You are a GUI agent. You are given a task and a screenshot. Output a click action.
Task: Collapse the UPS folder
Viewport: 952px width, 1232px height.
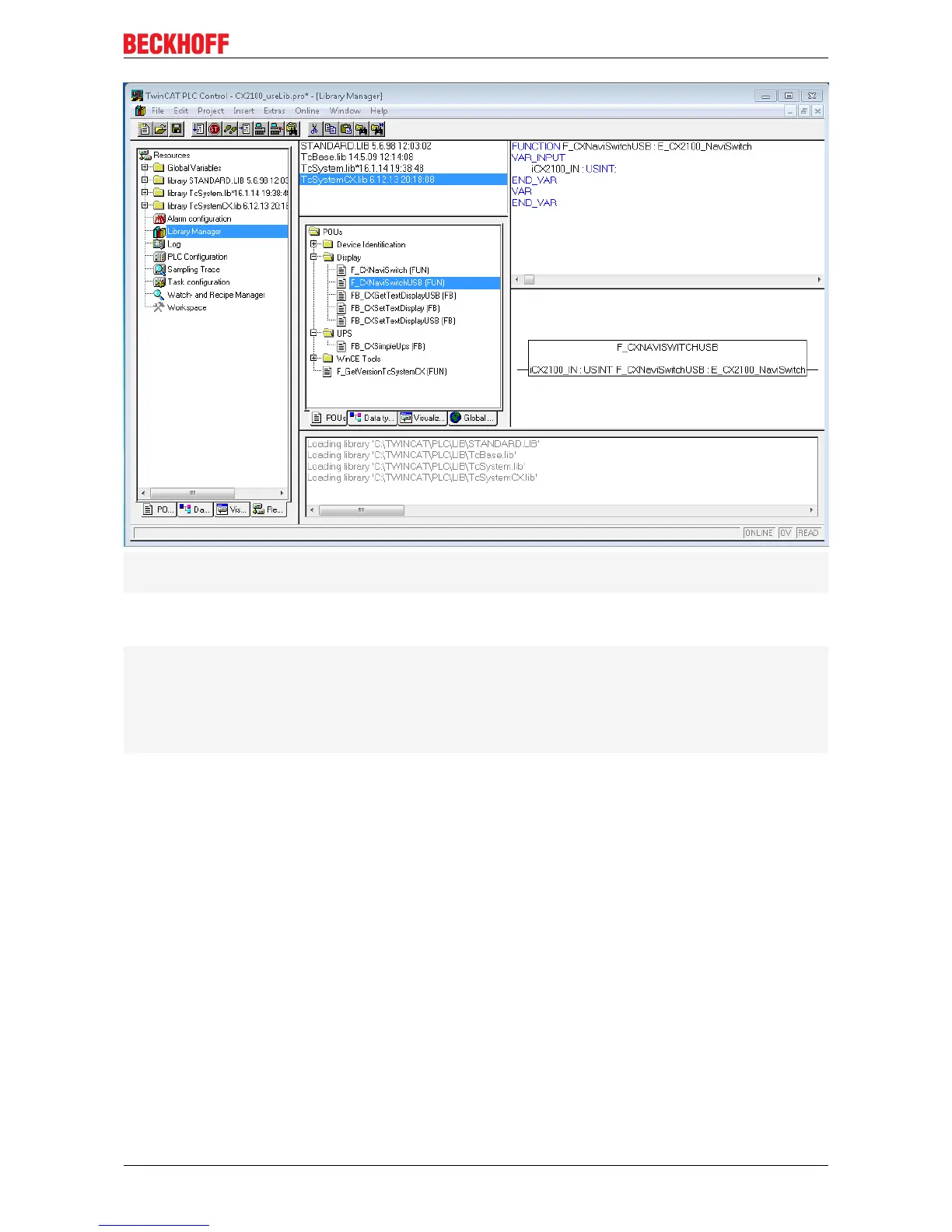point(314,334)
